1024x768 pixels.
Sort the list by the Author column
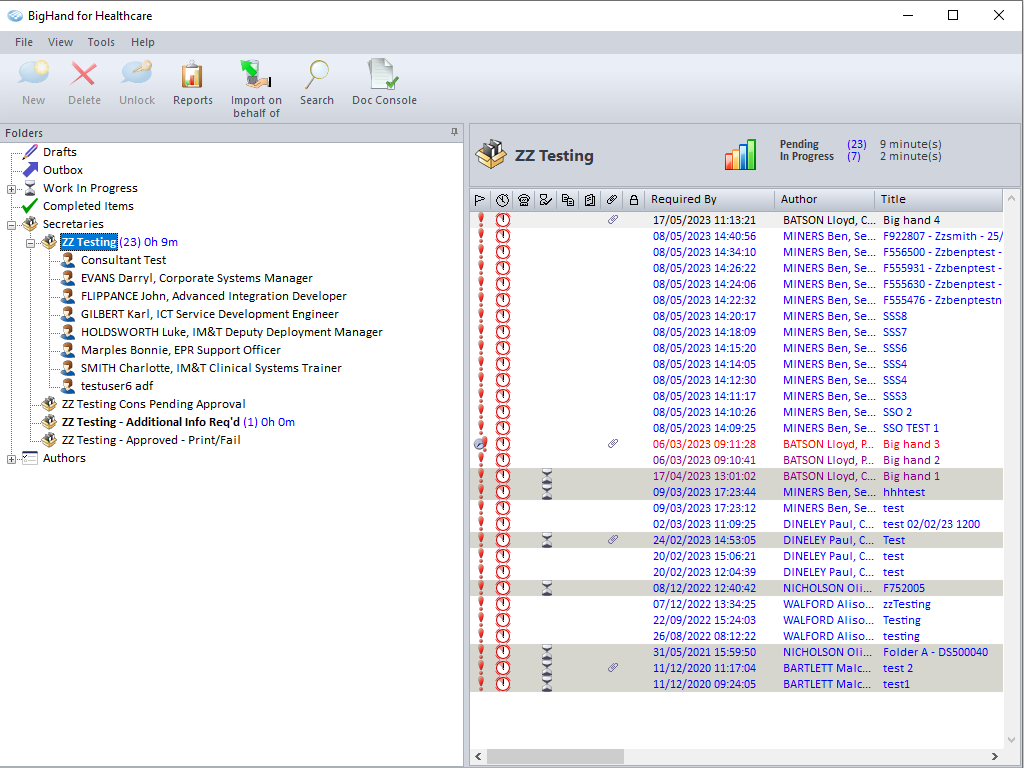tap(824, 200)
